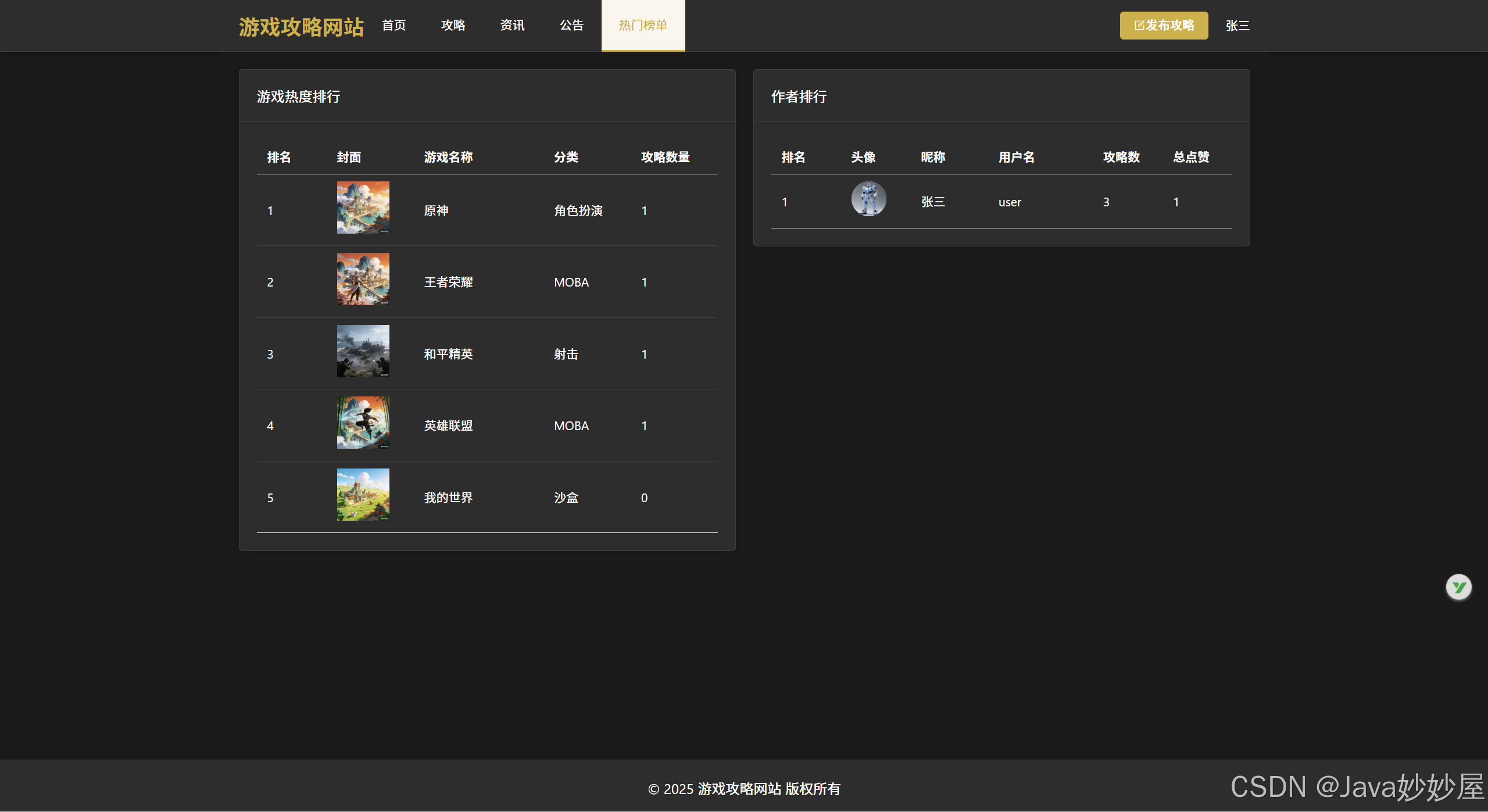Open the 公告 navigation item
Image resolution: width=1488 pixels, height=812 pixels.
click(x=571, y=26)
